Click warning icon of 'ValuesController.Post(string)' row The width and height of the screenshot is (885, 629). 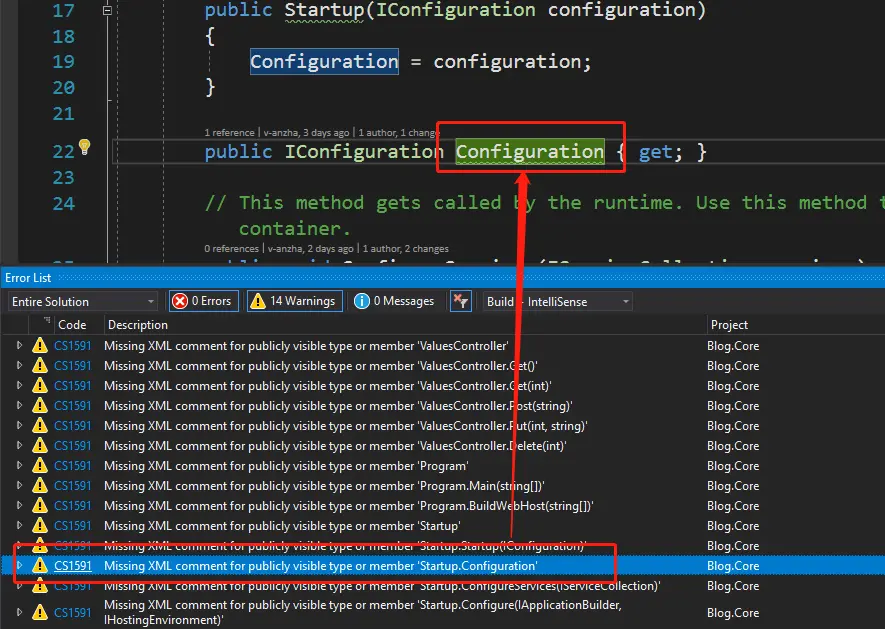(40, 405)
